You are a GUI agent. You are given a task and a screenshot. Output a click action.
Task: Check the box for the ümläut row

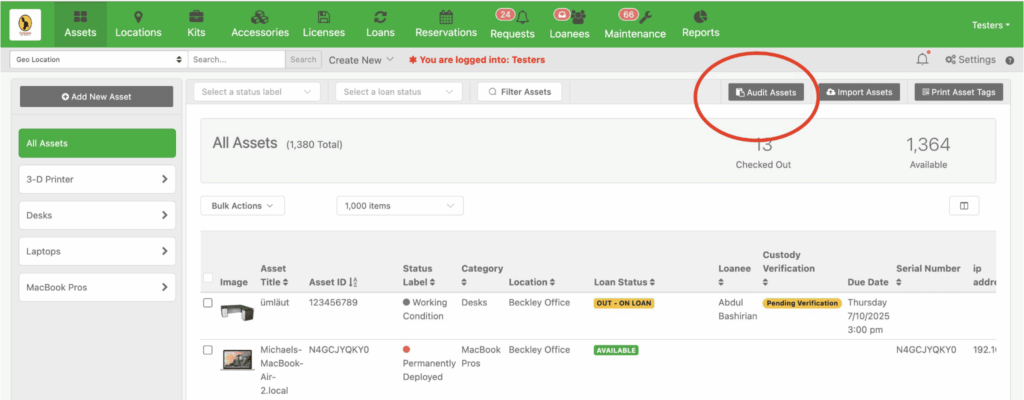(208, 303)
